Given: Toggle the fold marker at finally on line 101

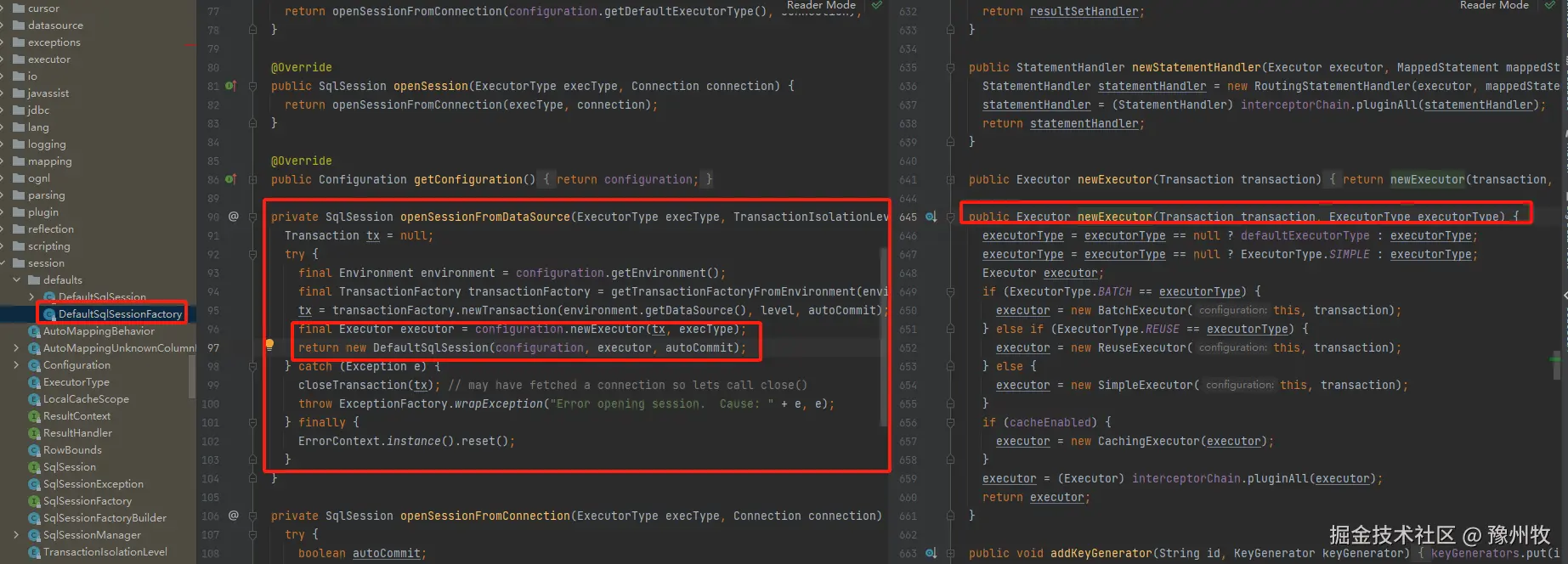Looking at the screenshot, I should click(252, 422).
